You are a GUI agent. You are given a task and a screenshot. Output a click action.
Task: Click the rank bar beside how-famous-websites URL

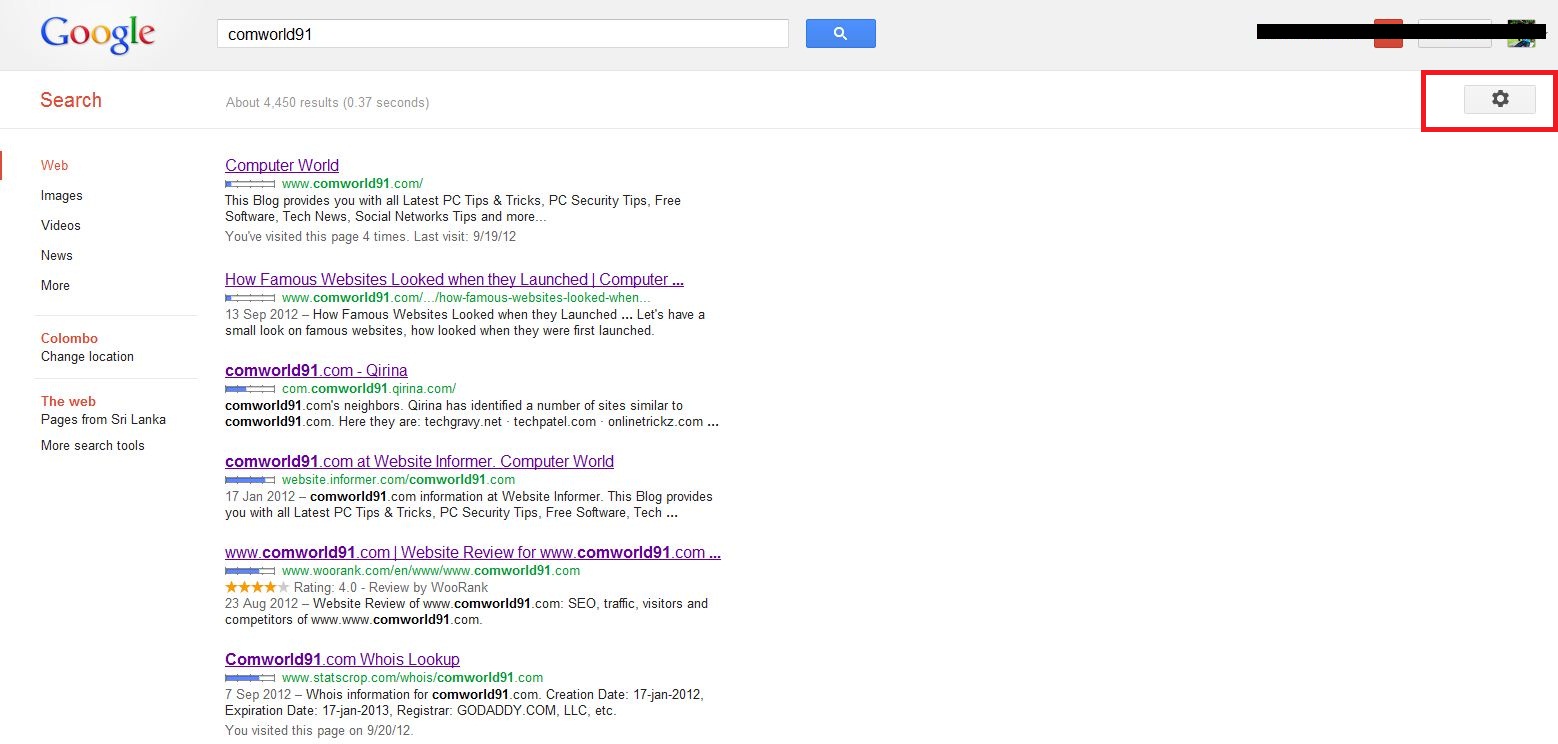250,297
